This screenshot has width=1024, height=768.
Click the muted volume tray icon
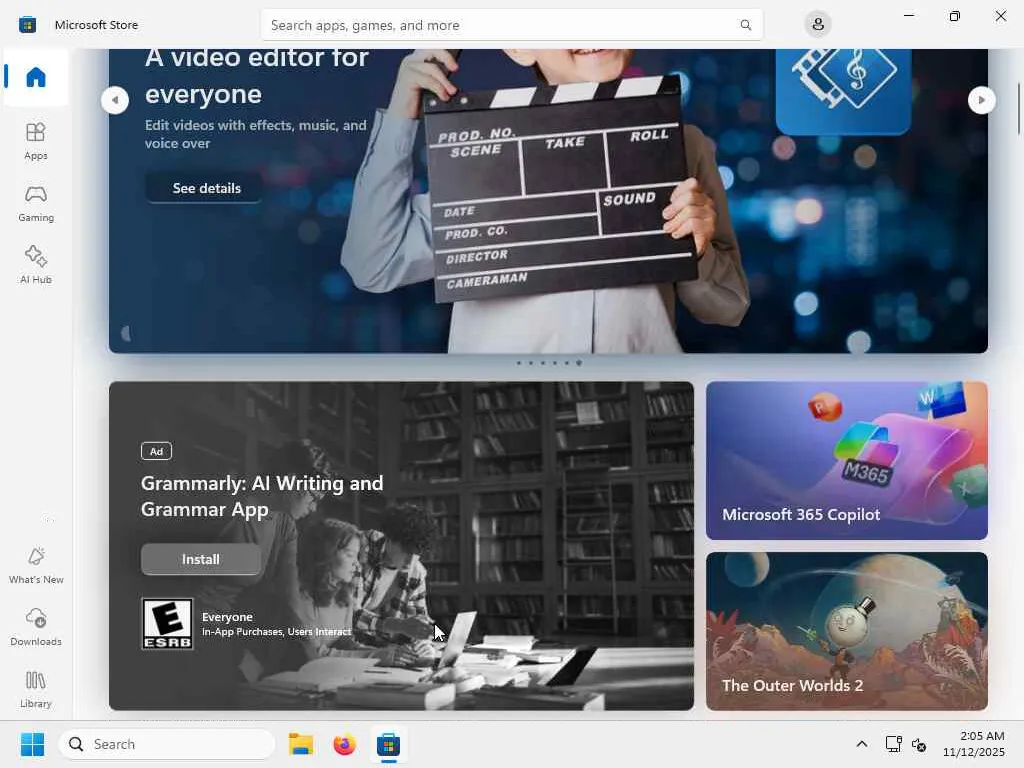point(919,744)
